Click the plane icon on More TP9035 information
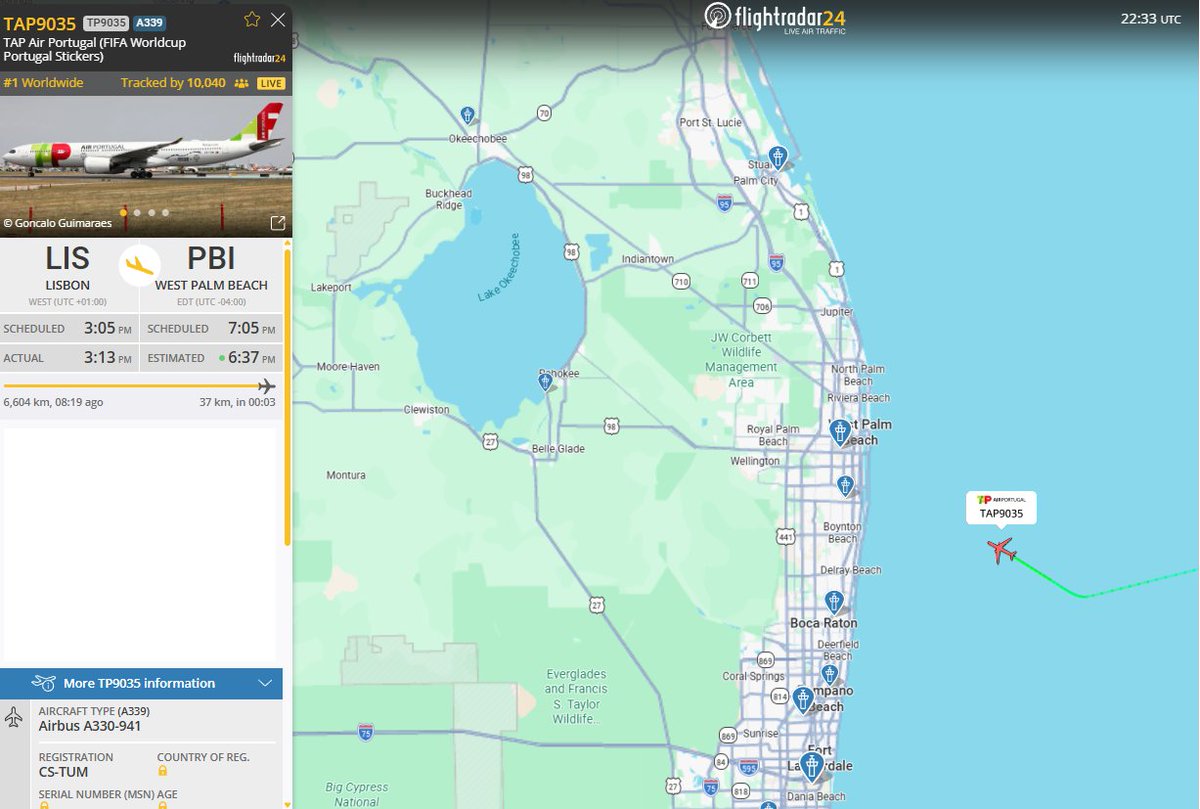 (x=43, y=683)
